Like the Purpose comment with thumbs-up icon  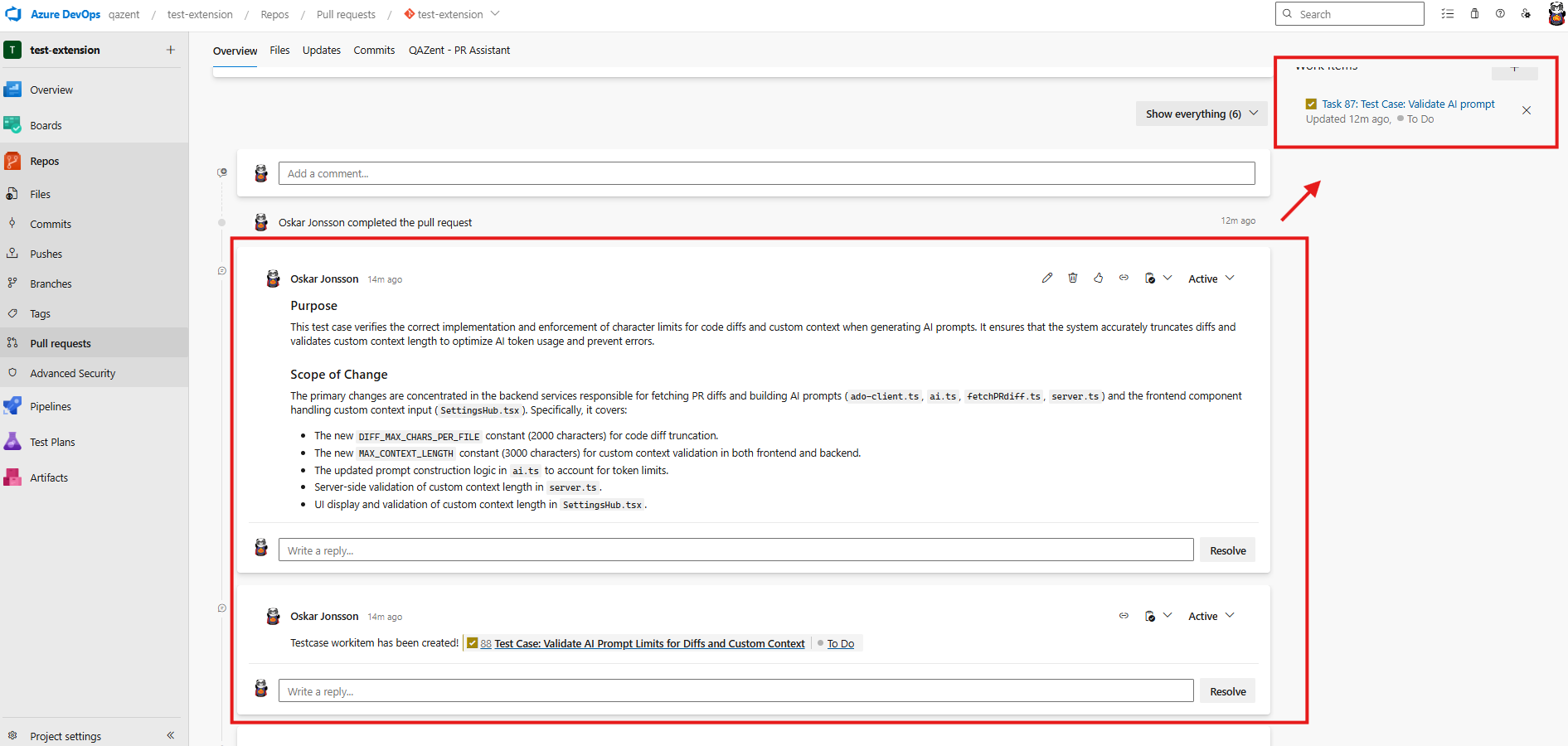pyautogui.click(x=1099, y=279)
